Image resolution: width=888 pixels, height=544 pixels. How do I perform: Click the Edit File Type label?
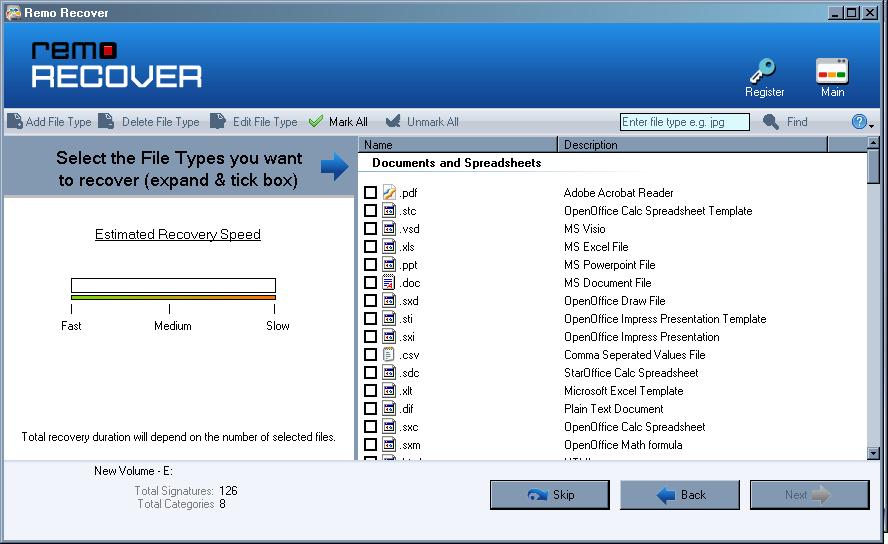point(265,122)
